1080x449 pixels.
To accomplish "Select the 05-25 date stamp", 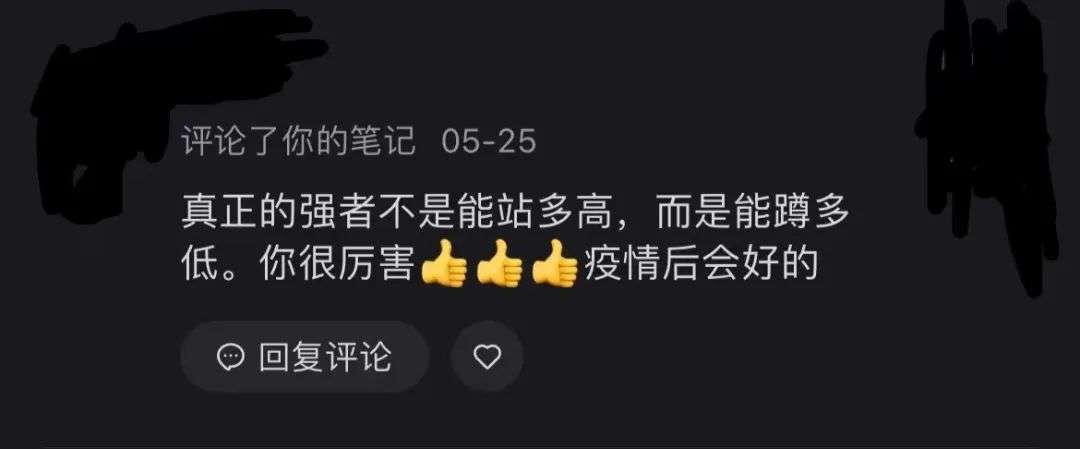I will pos(488,142).
